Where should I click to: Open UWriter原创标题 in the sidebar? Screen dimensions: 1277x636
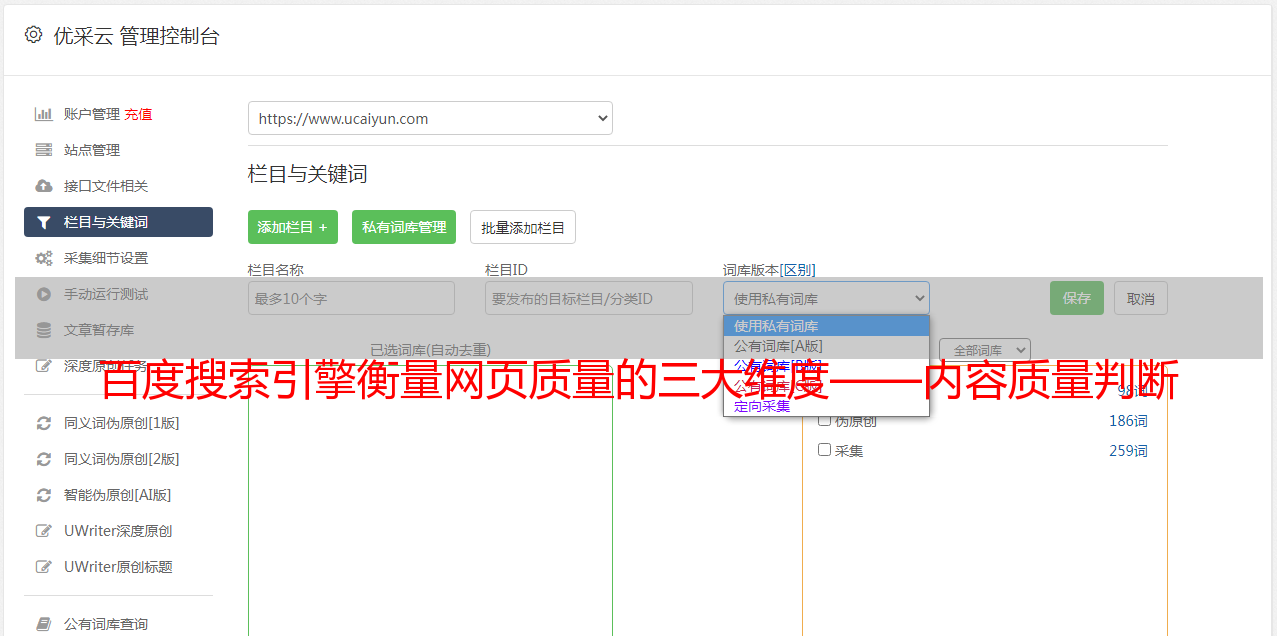[118, 567]
